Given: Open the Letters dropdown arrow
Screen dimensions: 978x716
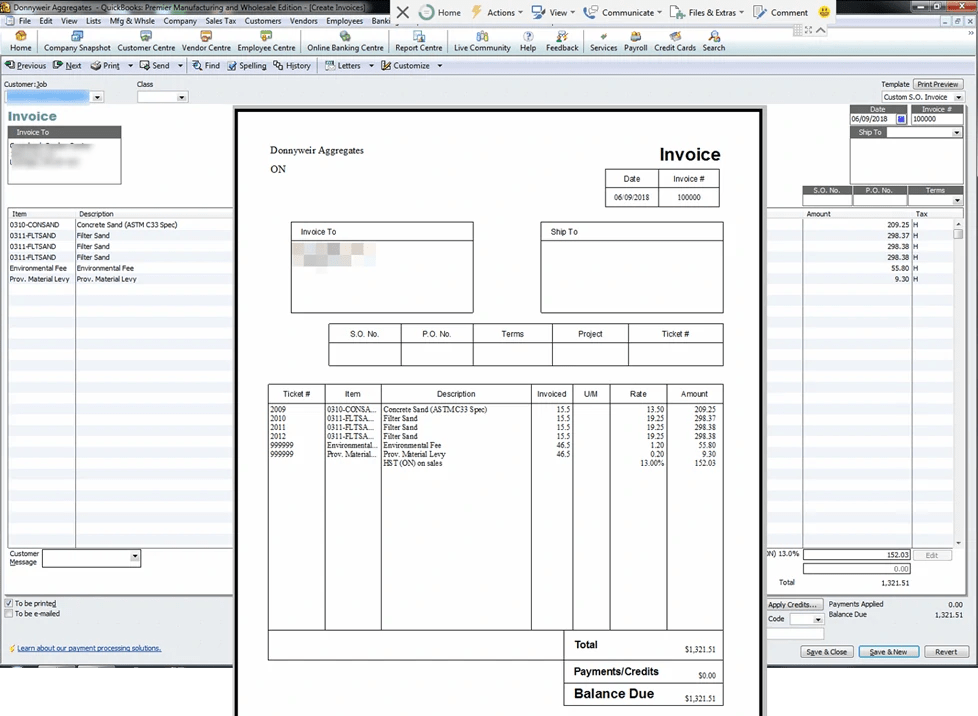Looking at the screenshot, I should (371, 65).
